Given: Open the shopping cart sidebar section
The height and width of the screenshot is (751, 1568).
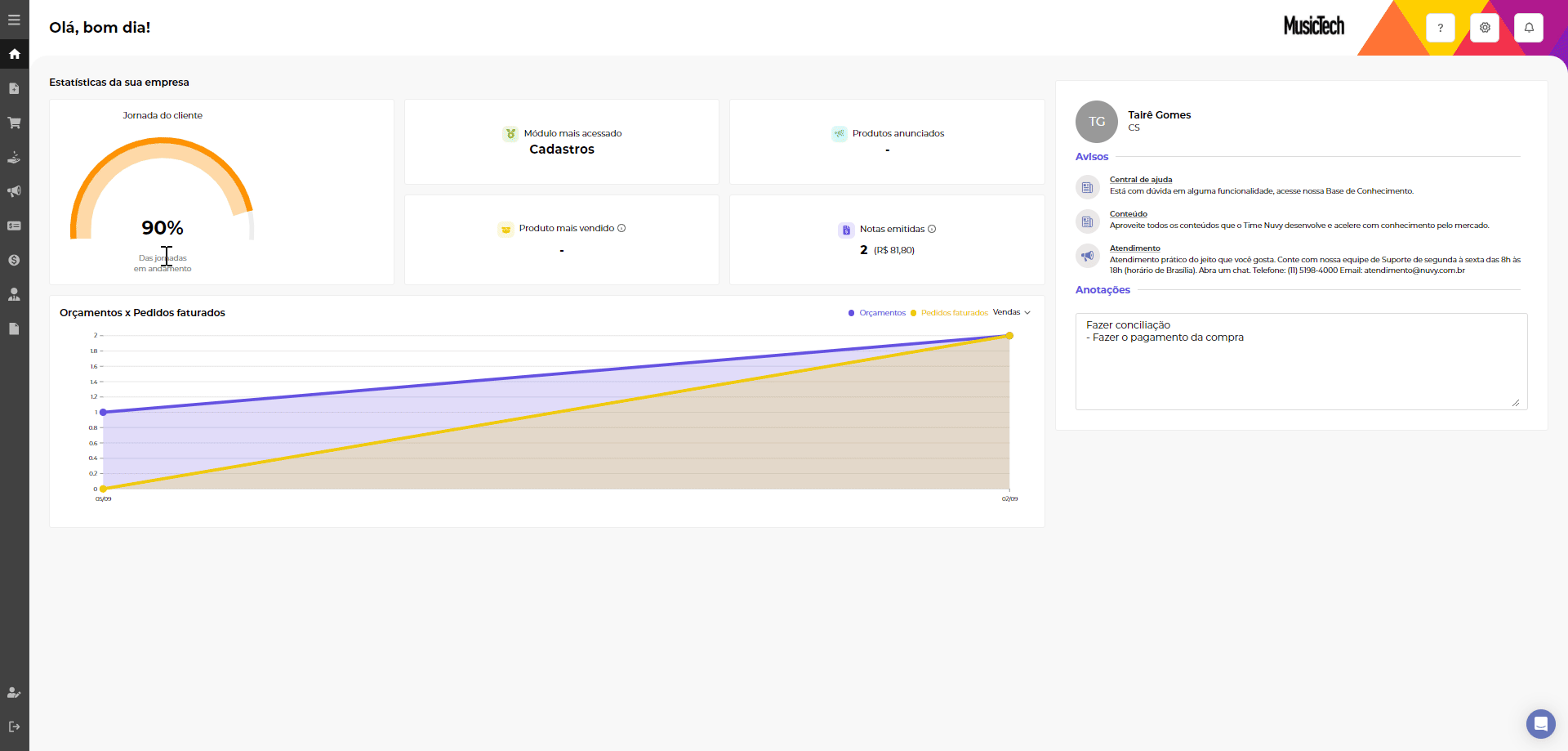Looking at the screenshot, I should (14, 123).
